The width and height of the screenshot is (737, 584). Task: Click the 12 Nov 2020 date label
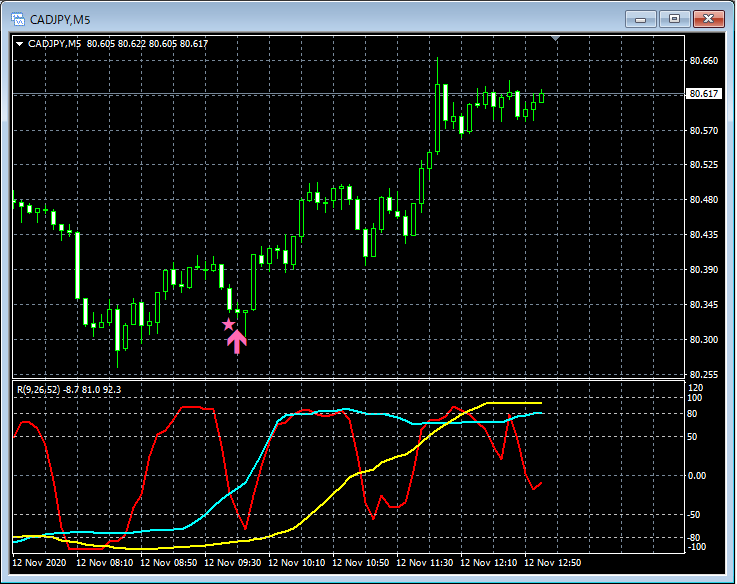[39, 562]
